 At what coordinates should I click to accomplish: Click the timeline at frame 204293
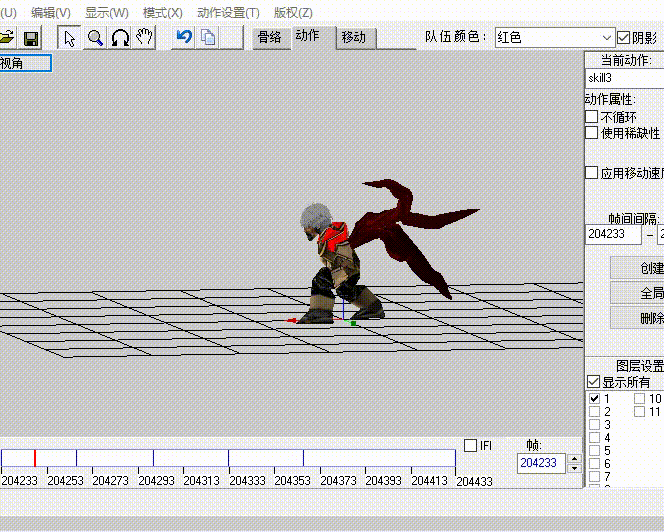(138, 458)
